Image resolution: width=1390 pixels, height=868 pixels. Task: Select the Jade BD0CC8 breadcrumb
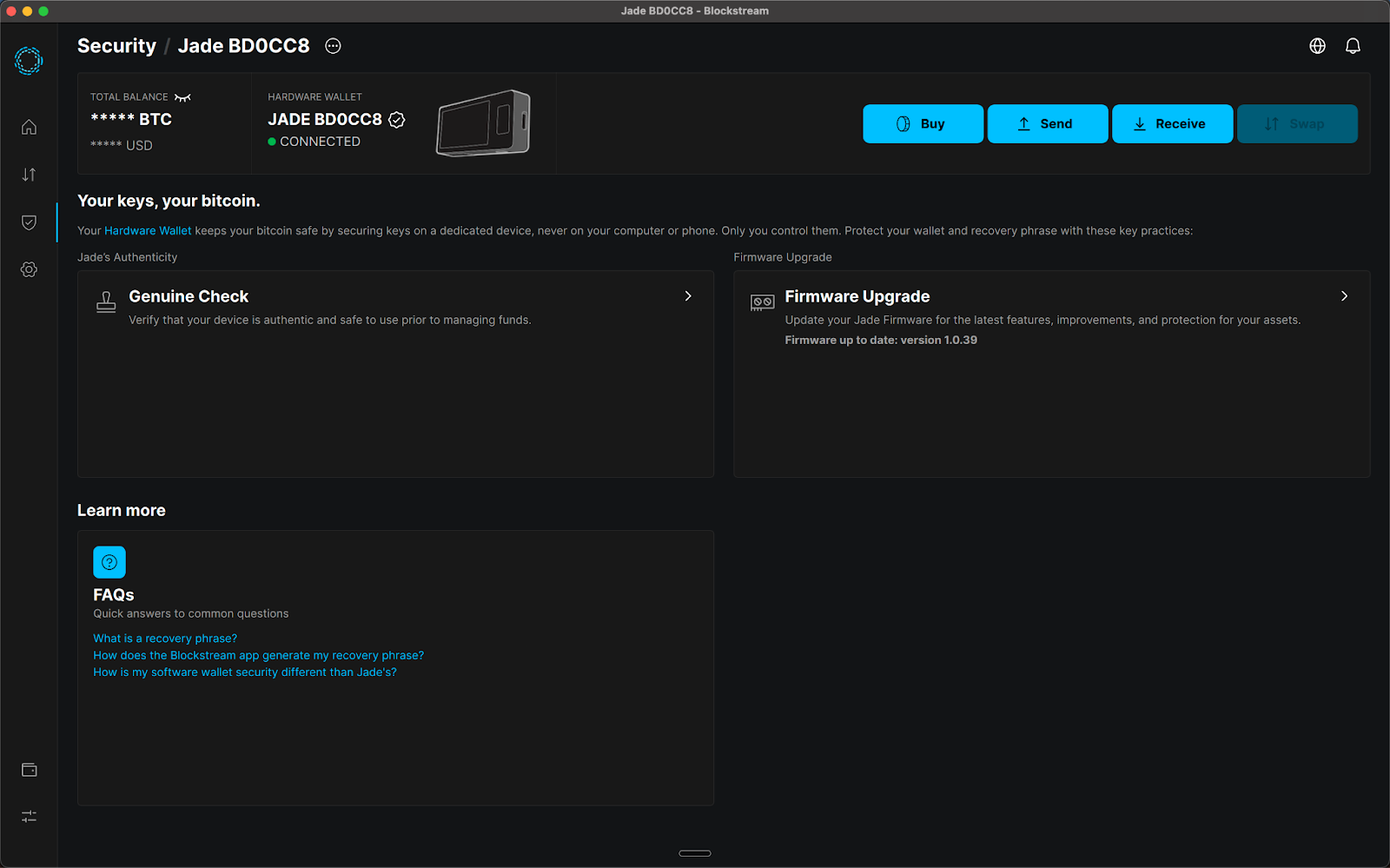pos(243,45)
